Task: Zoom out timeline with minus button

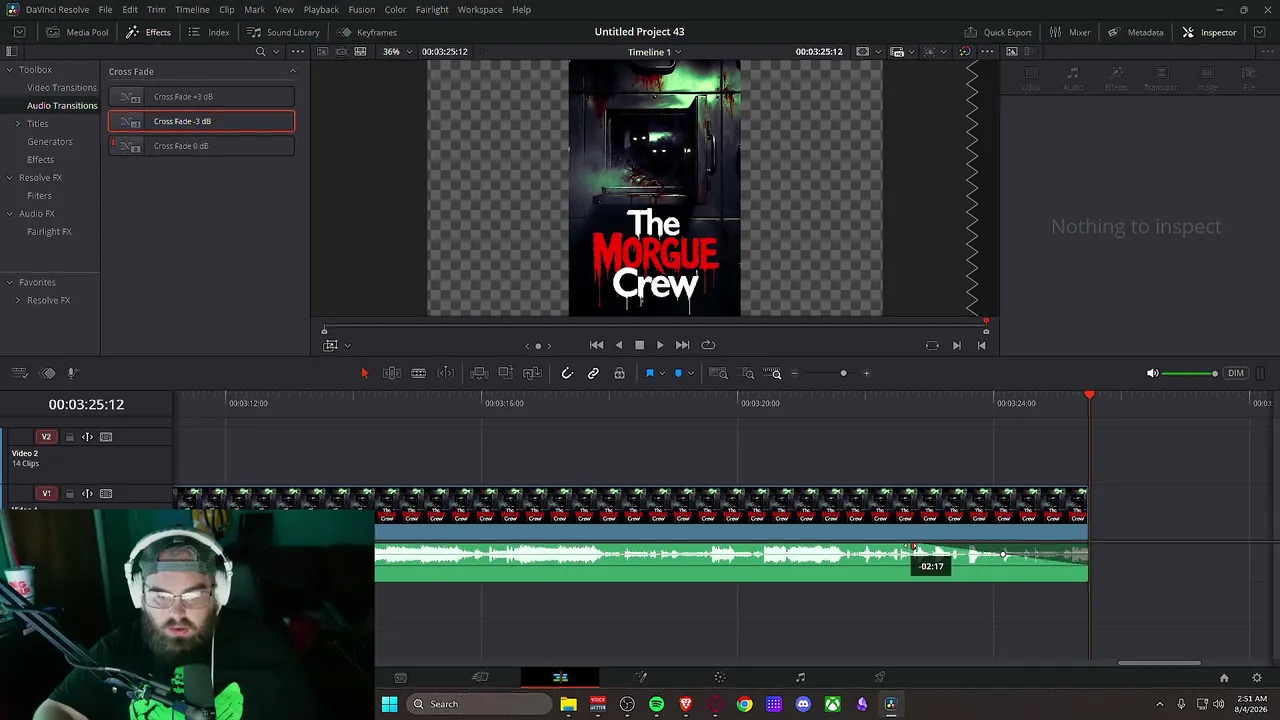Action: point(795,373)
